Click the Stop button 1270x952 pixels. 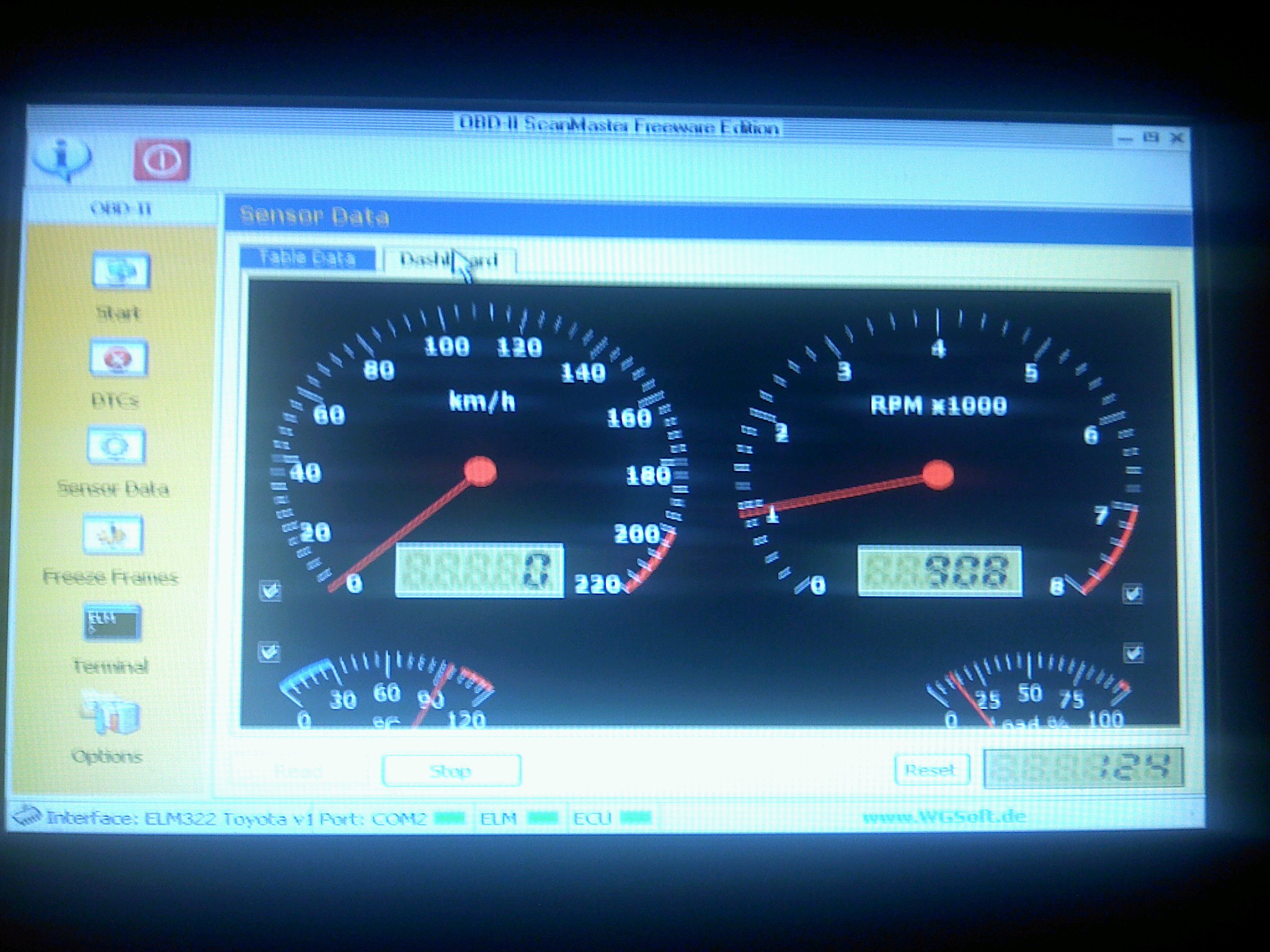451,770
